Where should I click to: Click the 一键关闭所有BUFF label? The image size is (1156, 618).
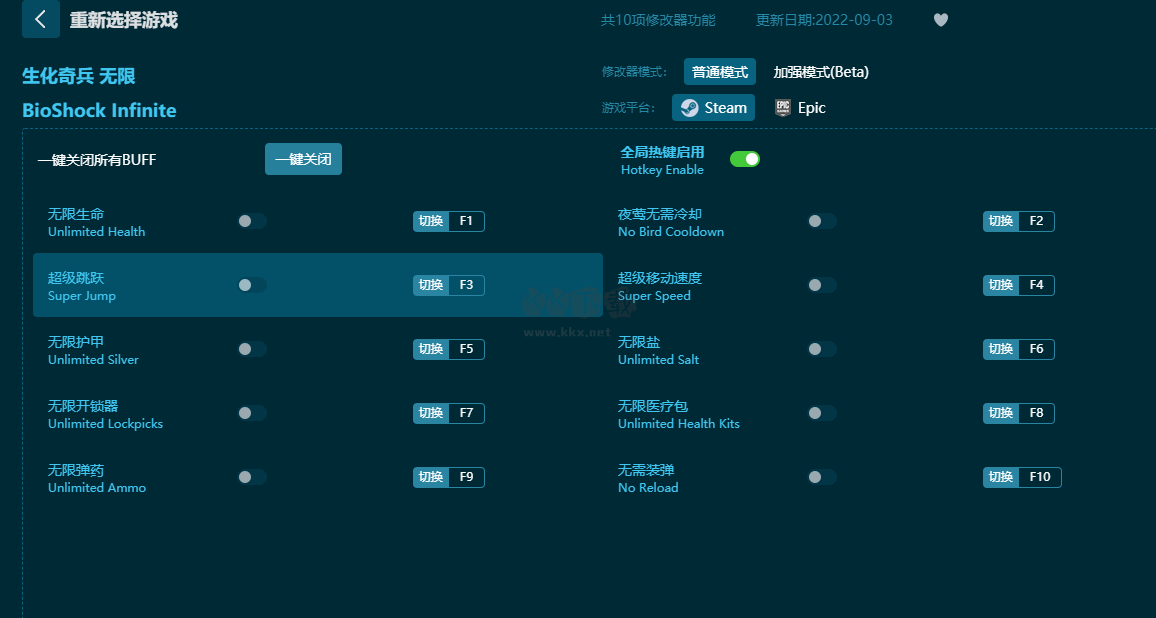[97, 160]
